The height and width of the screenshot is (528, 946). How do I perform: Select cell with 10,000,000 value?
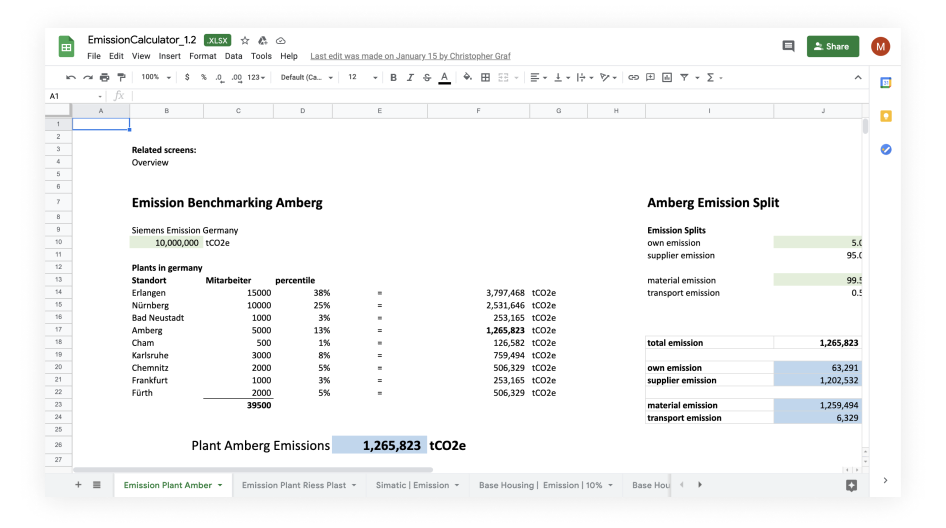point(167,243)
